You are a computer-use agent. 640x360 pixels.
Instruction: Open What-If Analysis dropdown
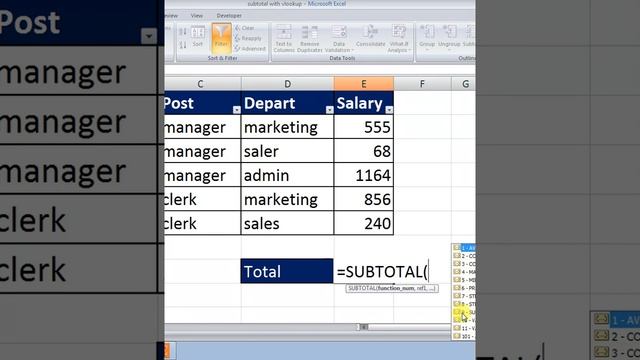[399, 38]
